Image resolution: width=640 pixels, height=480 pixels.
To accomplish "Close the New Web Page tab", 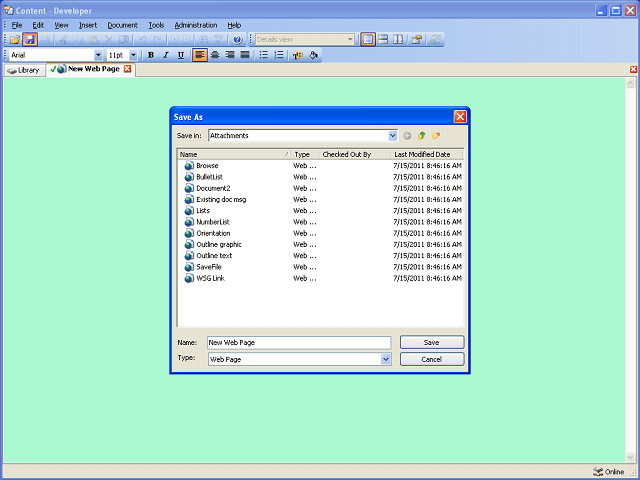I will click(x=127, y=69).
